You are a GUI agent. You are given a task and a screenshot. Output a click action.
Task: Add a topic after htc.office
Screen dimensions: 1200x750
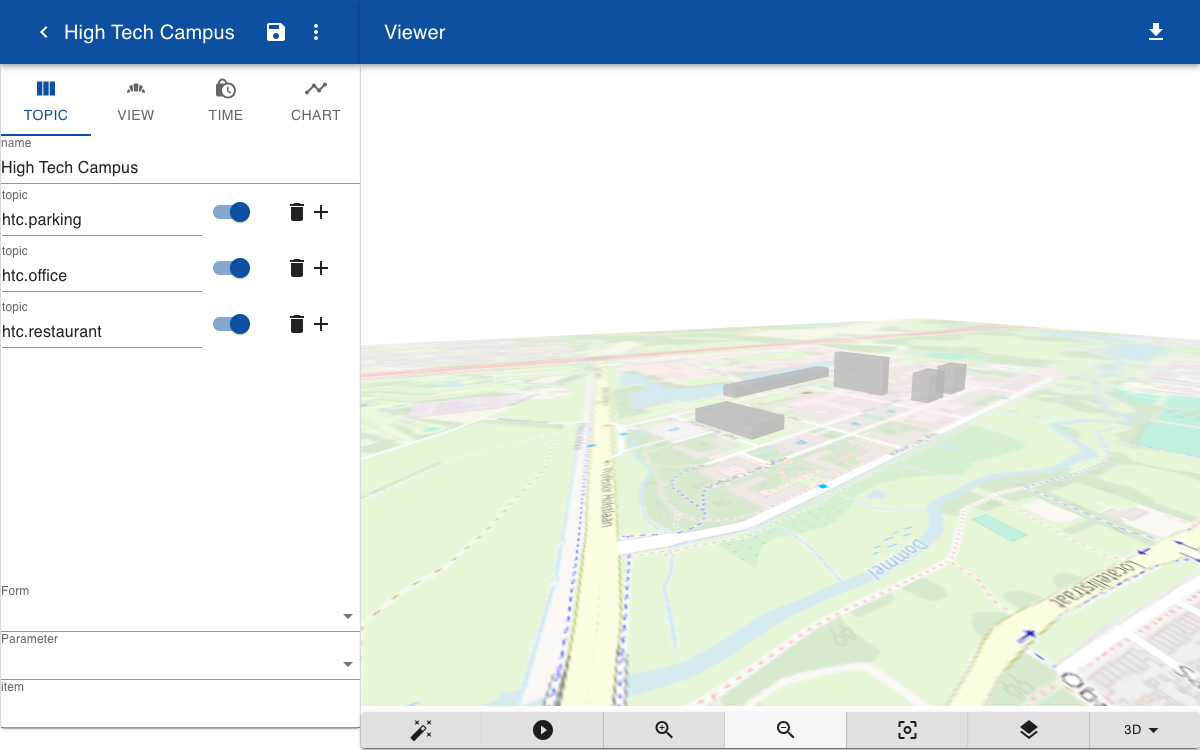coord(321,268)
